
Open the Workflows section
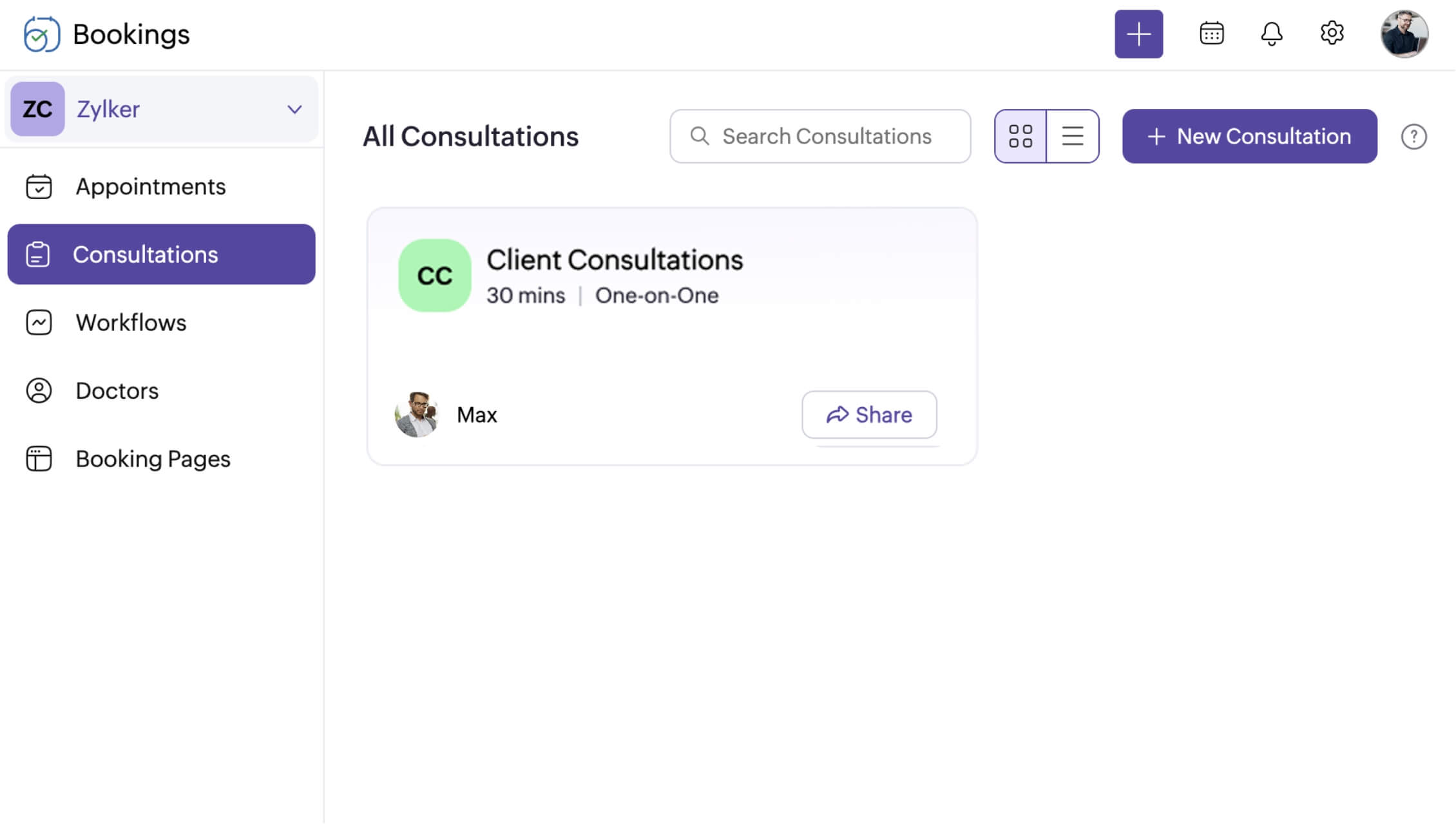pyautogui.click(x=131, y=322)
